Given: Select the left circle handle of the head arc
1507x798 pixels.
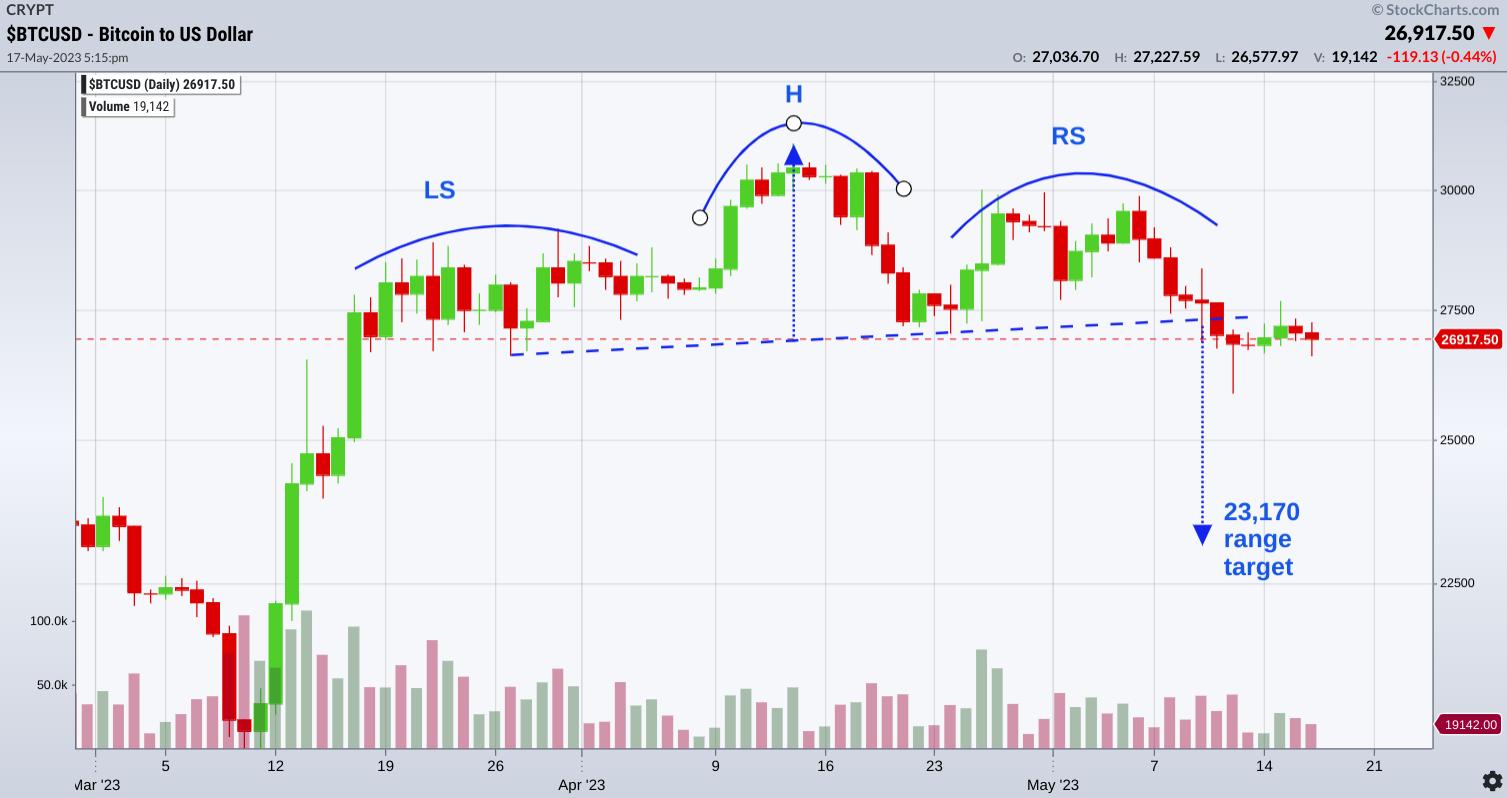Looking at the screenshot, I should [700, 217].
